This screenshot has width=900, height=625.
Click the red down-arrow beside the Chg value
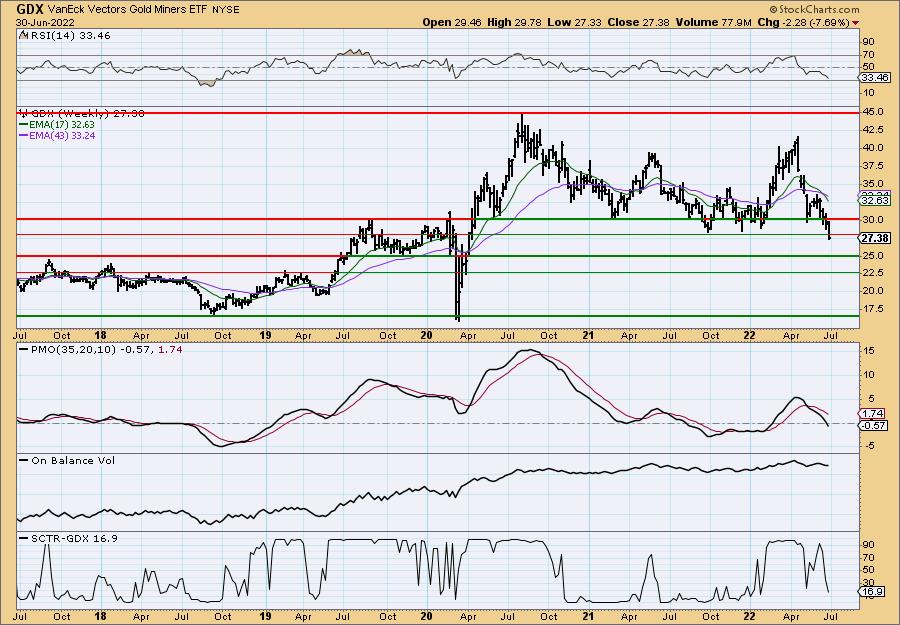855,23
